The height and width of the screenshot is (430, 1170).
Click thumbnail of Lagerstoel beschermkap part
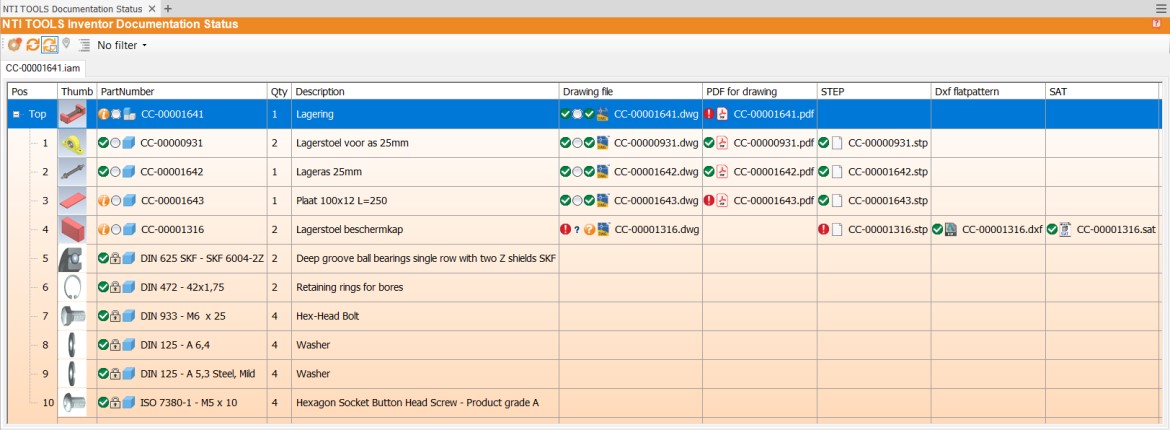click(74, 229)
